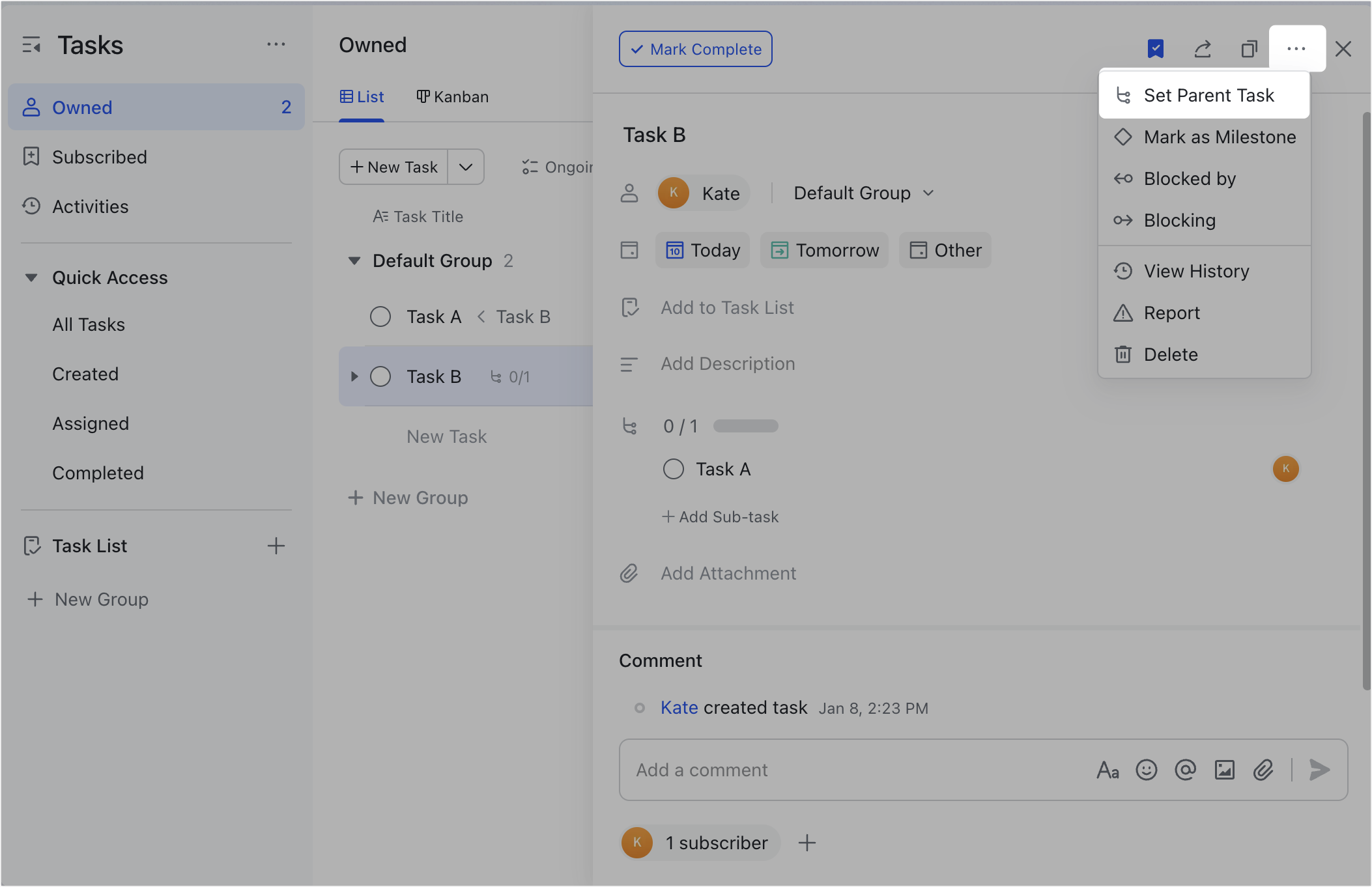The width and height of the screenshot is (1372, 887).
Task: Click the sub-task progress bar
Action: 745,426
